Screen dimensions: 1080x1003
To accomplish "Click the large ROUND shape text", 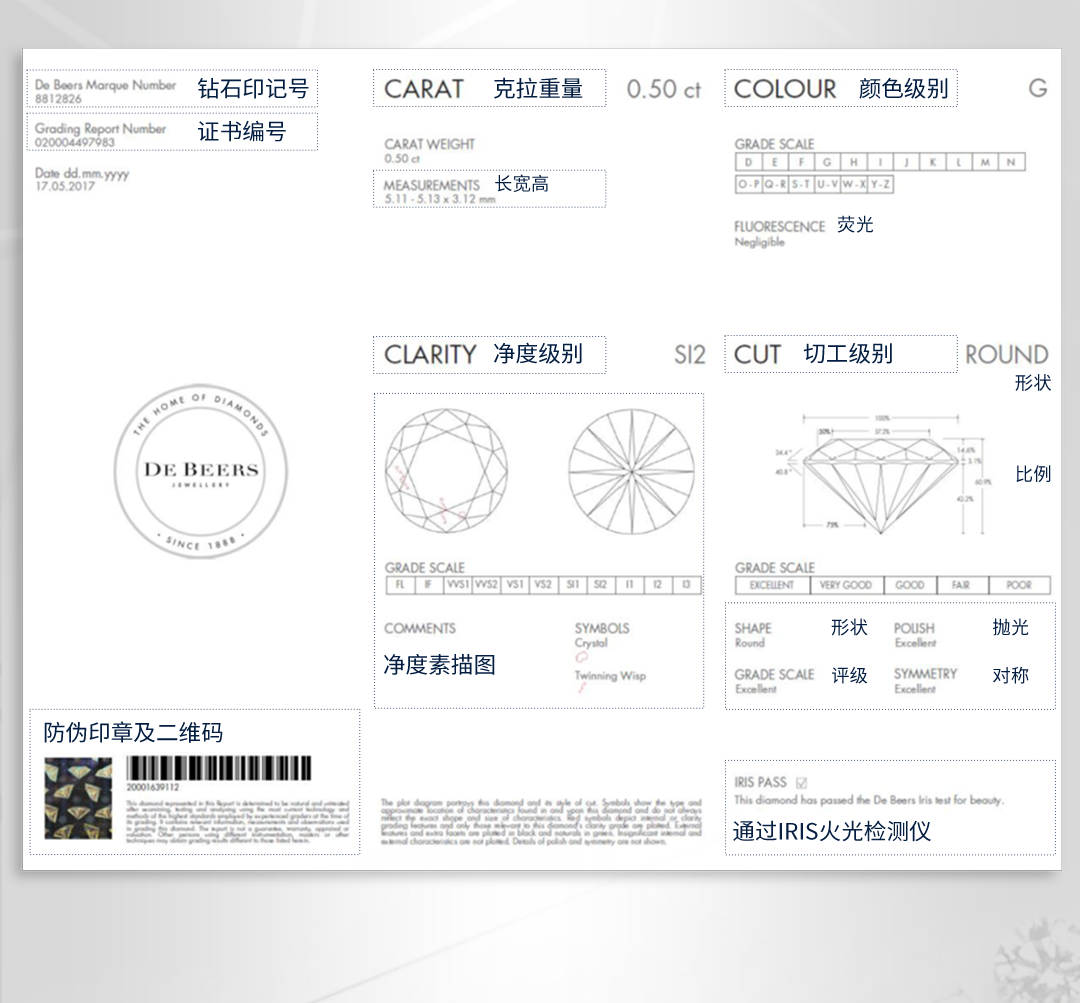I will [1006, 355].
